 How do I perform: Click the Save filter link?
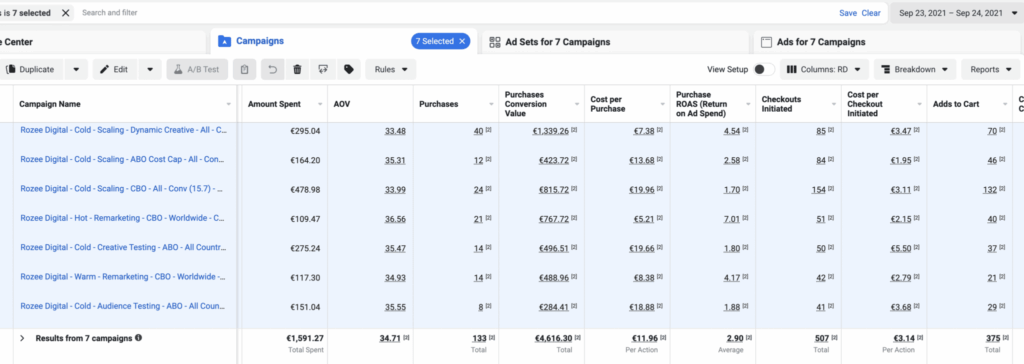click(848, 13)
